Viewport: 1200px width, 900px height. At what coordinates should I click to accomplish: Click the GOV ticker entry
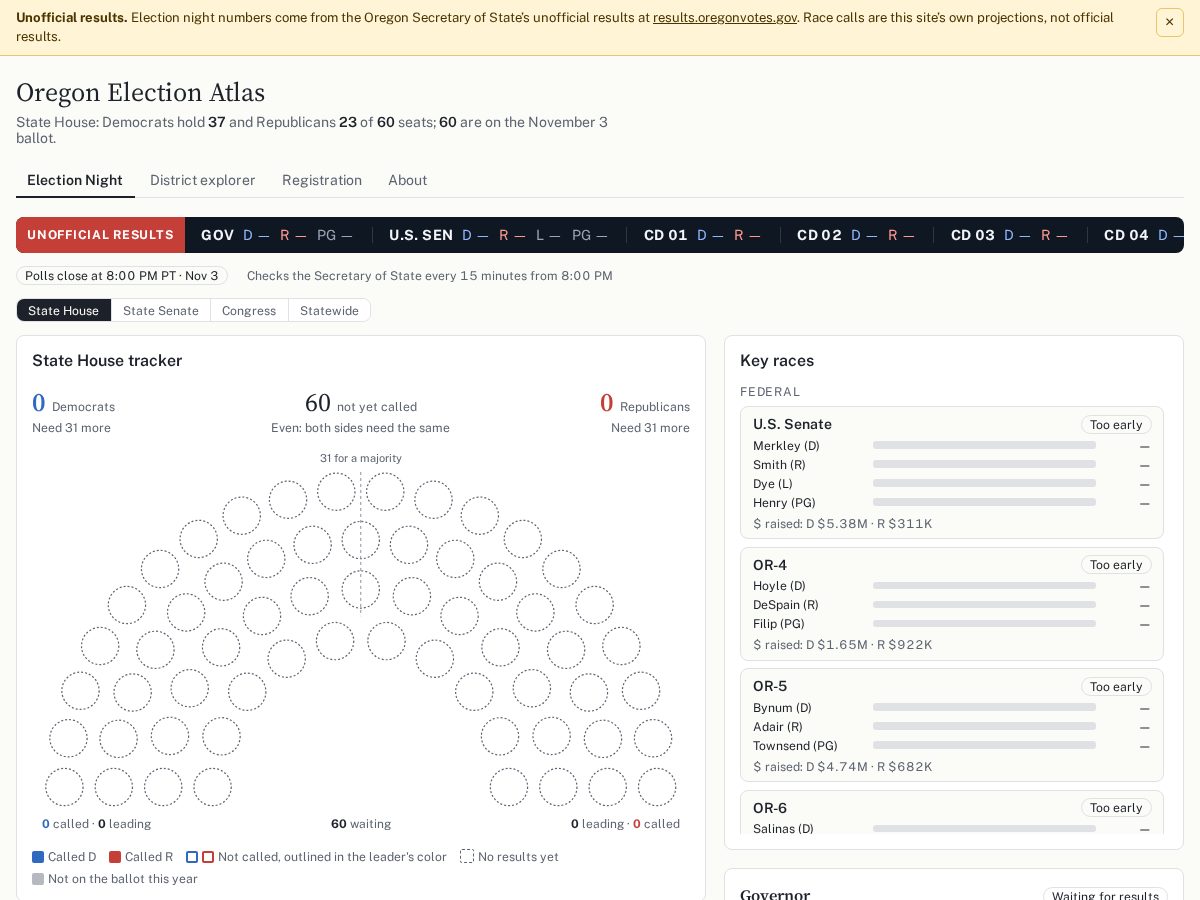[x=277, y=235]
